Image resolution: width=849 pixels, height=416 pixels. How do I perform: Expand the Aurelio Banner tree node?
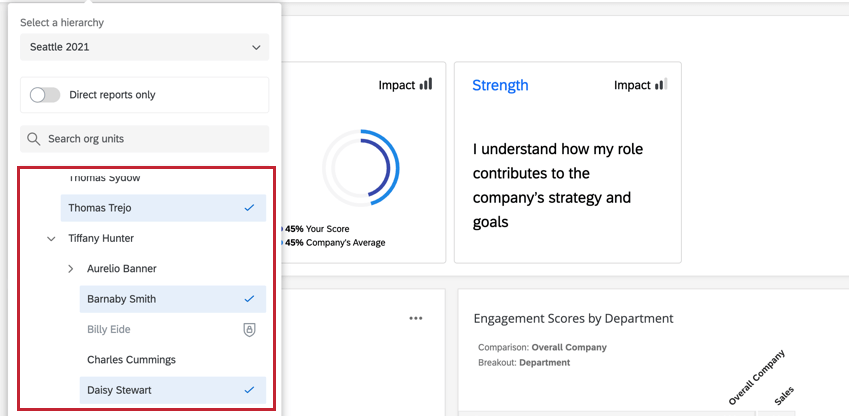(71, 269)
